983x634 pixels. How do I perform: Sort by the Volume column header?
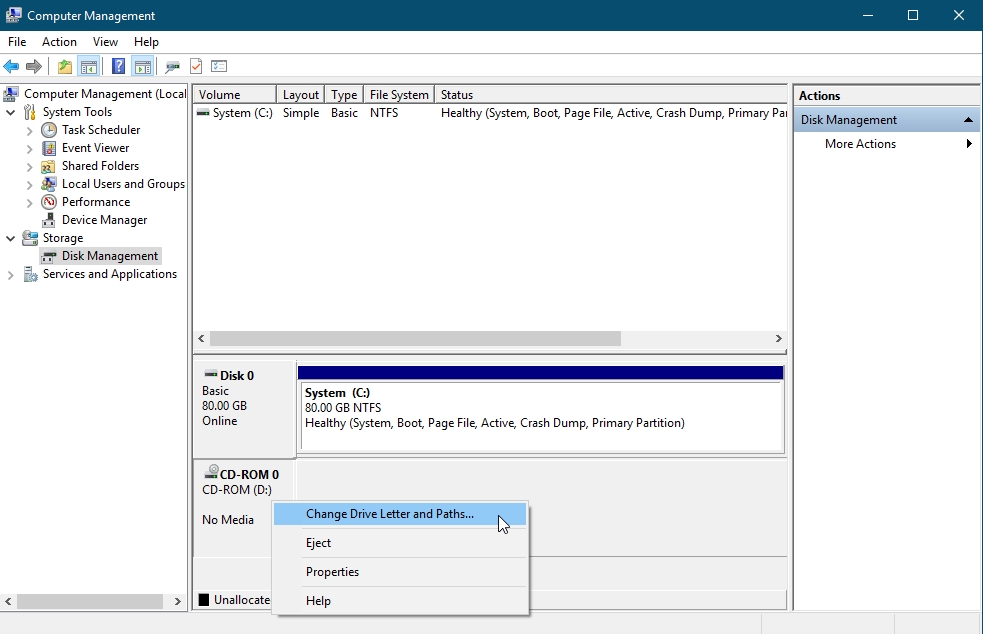click(234, 95)
